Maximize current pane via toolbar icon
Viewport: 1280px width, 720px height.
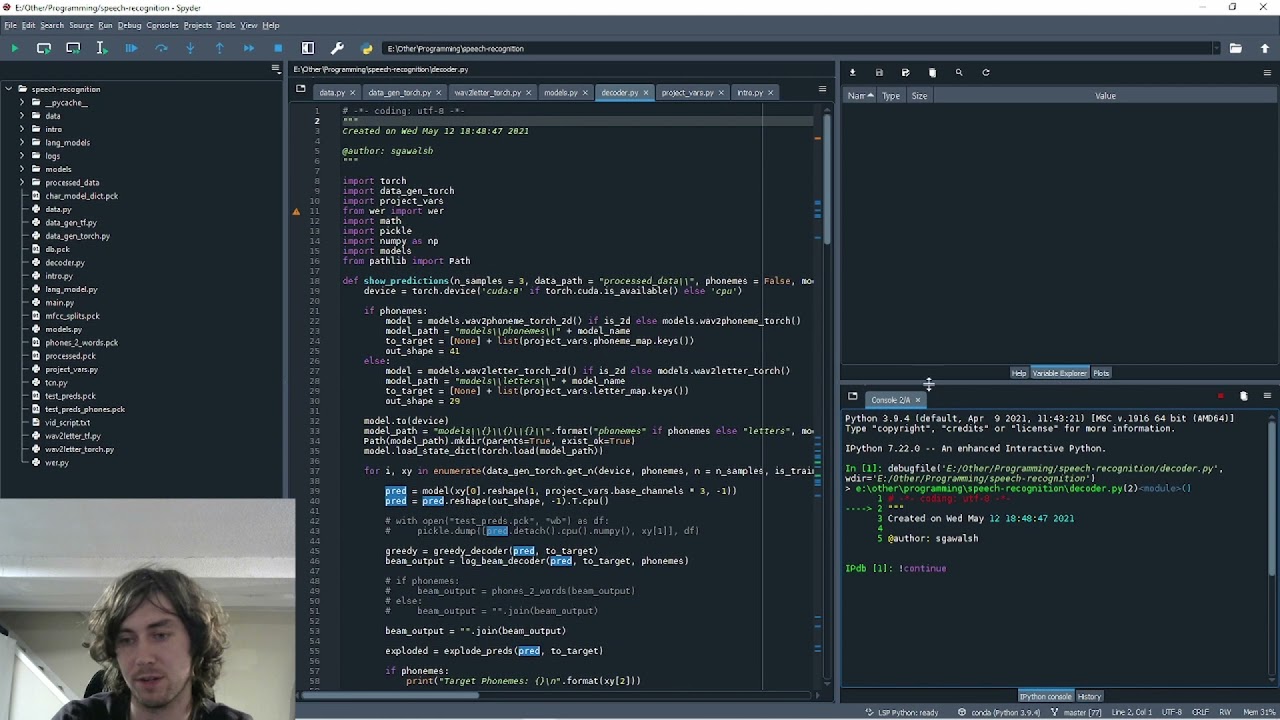tap(308, 48)
